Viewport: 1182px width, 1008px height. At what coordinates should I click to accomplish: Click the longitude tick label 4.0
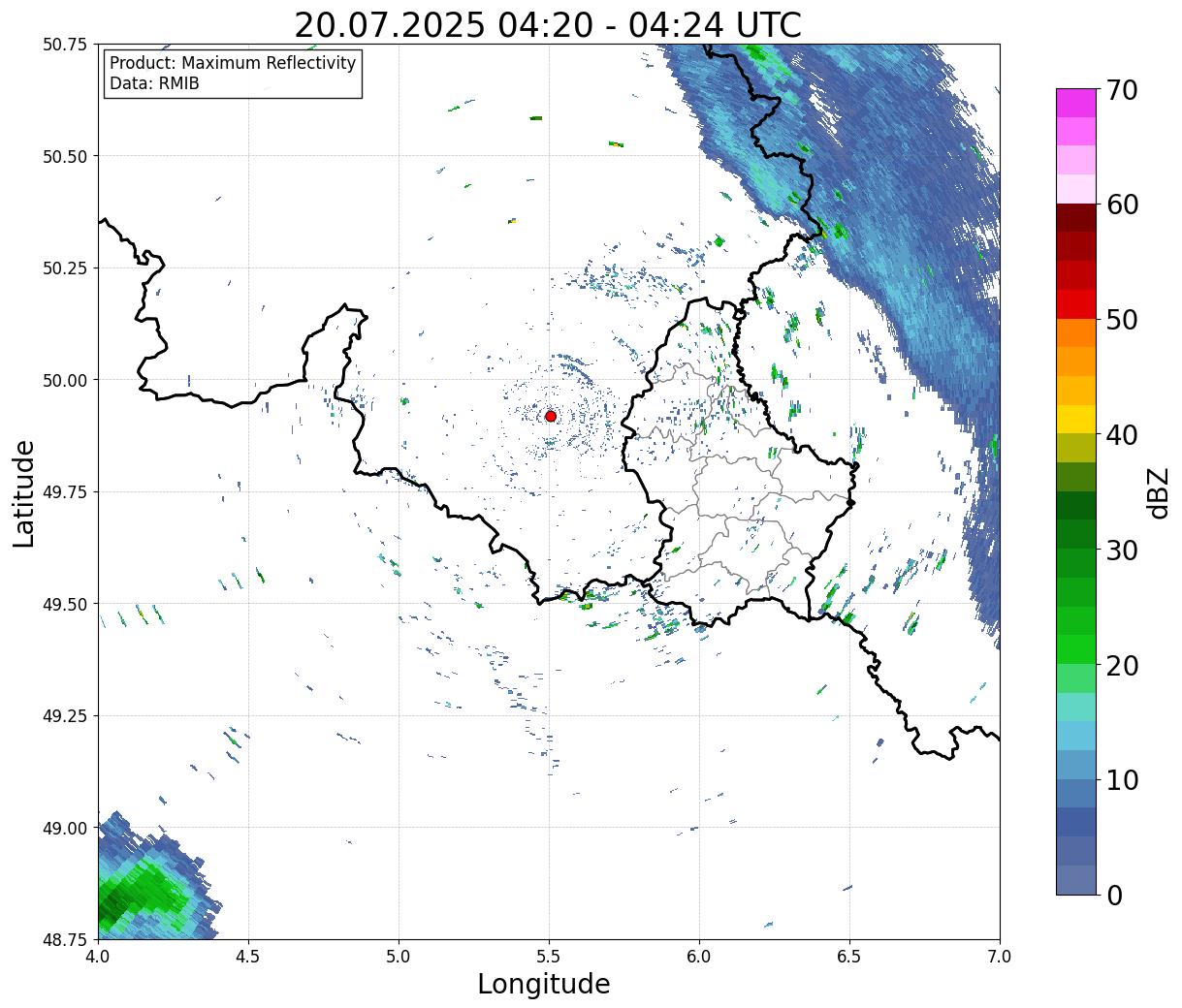pyautogui.click(x=98, y=956)
